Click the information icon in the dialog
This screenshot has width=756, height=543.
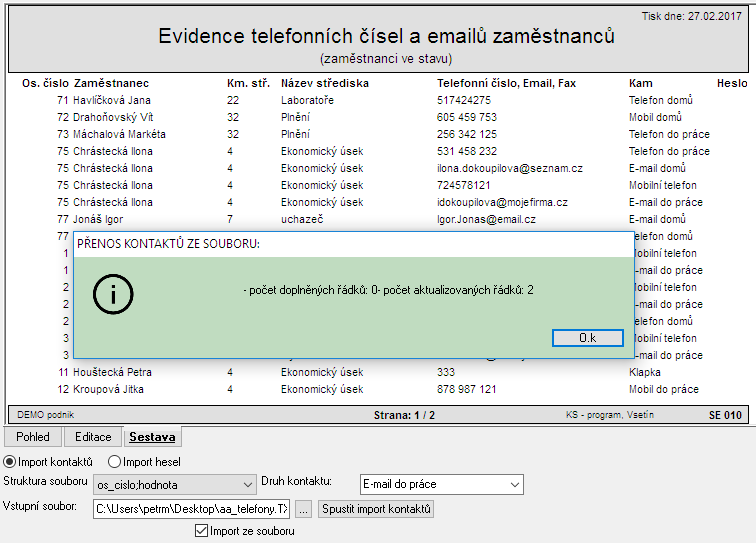point(113,294)
